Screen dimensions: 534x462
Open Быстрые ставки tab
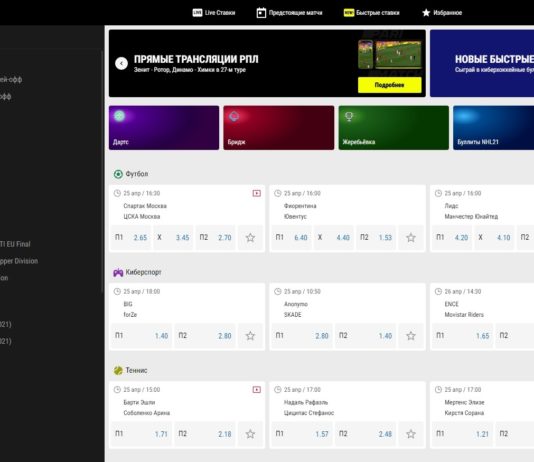372,13
